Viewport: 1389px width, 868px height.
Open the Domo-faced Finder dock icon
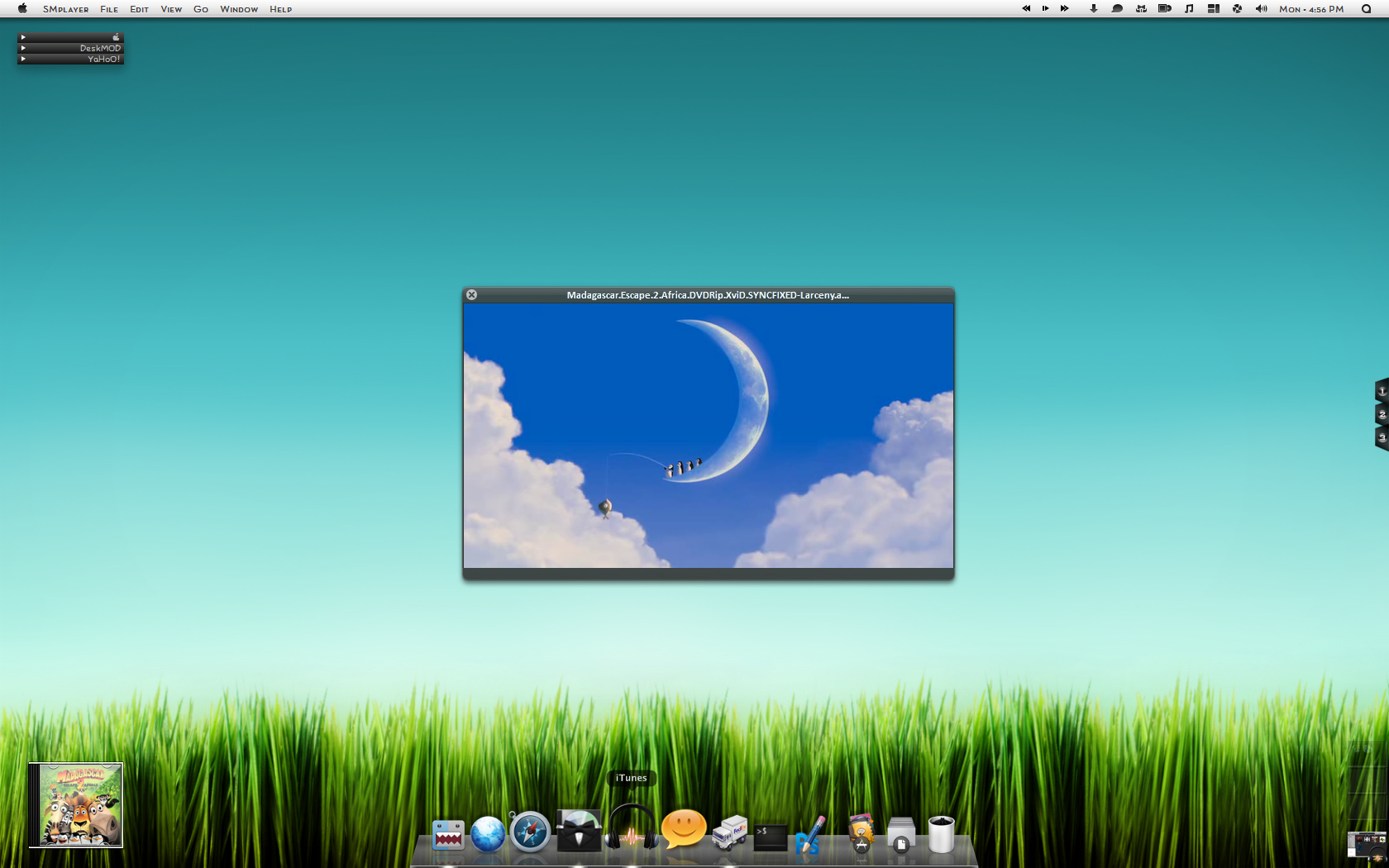pyautogui.click(x=448, y=835)
